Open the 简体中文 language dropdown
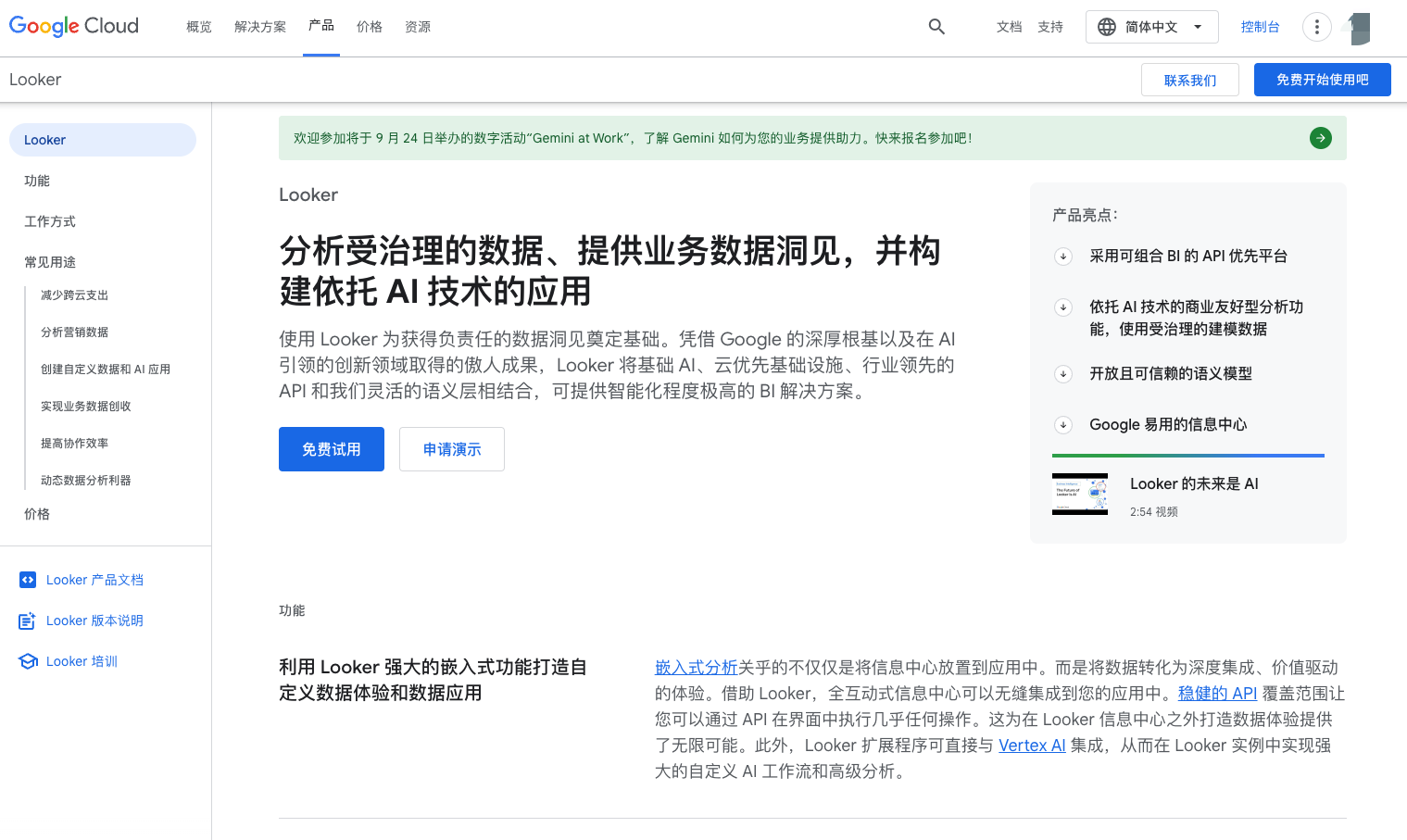The image size is (1407, 840). pyautogui.click(x=1151, y=27)
